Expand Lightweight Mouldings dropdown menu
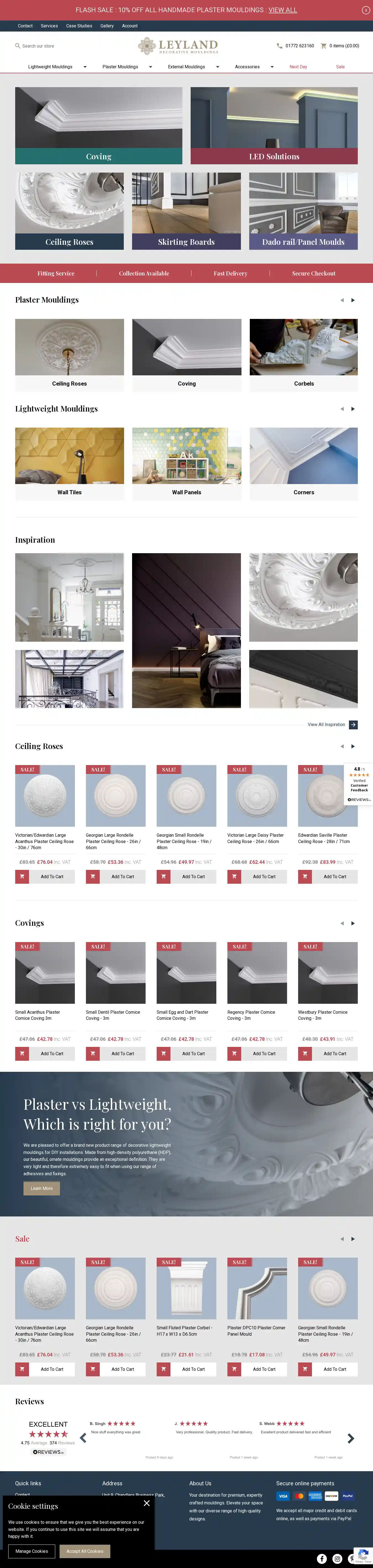The width and height of the screenshot is (373, 1568). [85, 67]
